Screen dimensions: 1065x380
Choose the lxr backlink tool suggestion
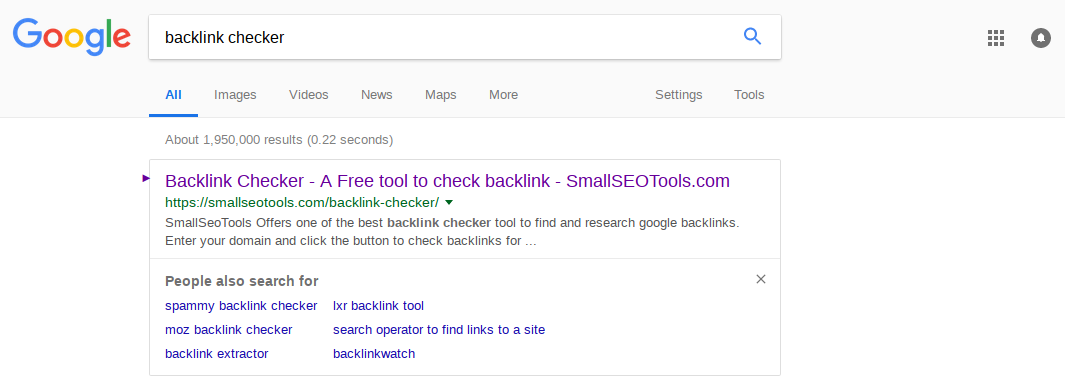[378, 306]
